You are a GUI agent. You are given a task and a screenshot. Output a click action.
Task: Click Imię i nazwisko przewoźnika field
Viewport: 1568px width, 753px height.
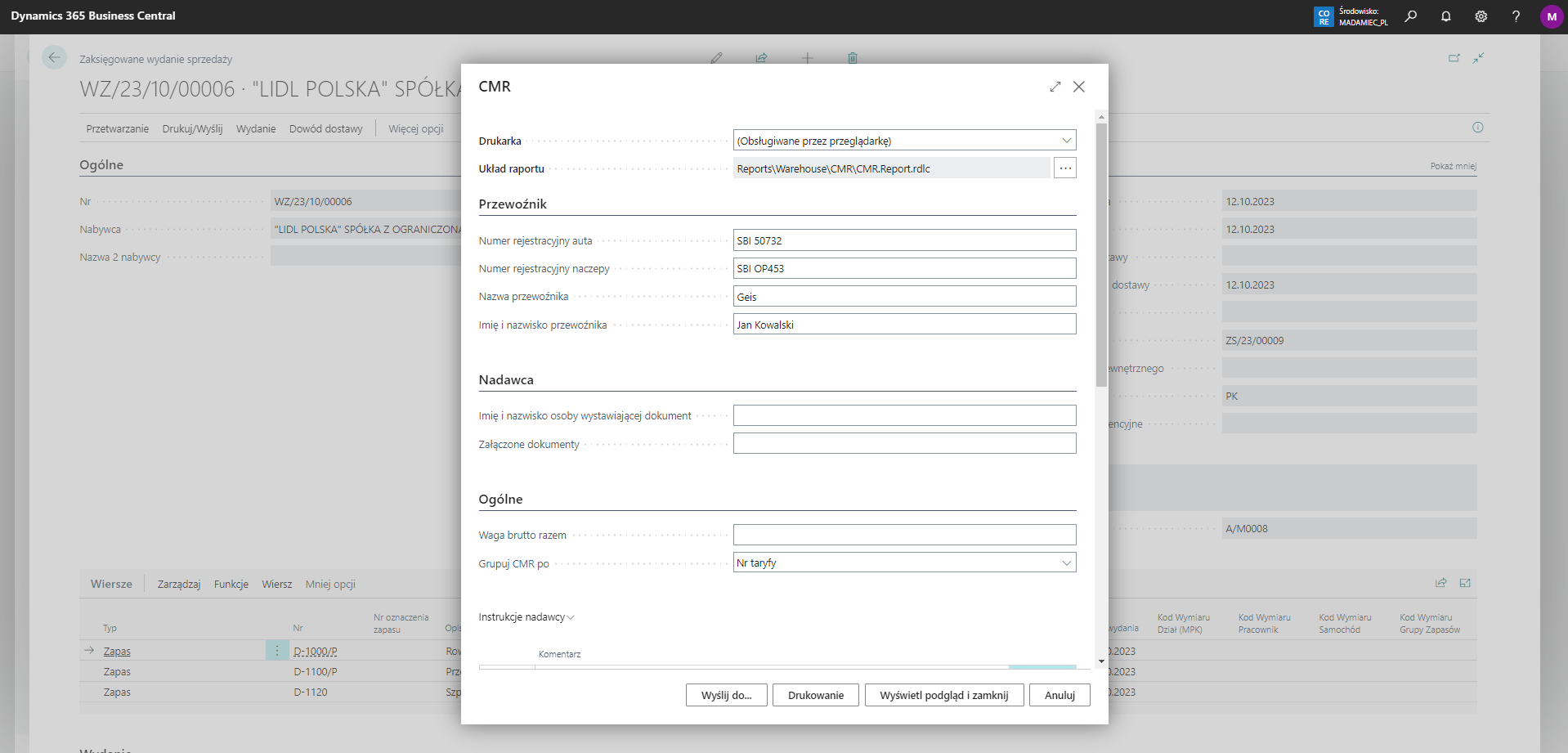pyautogui.click(x=905, y=325)
